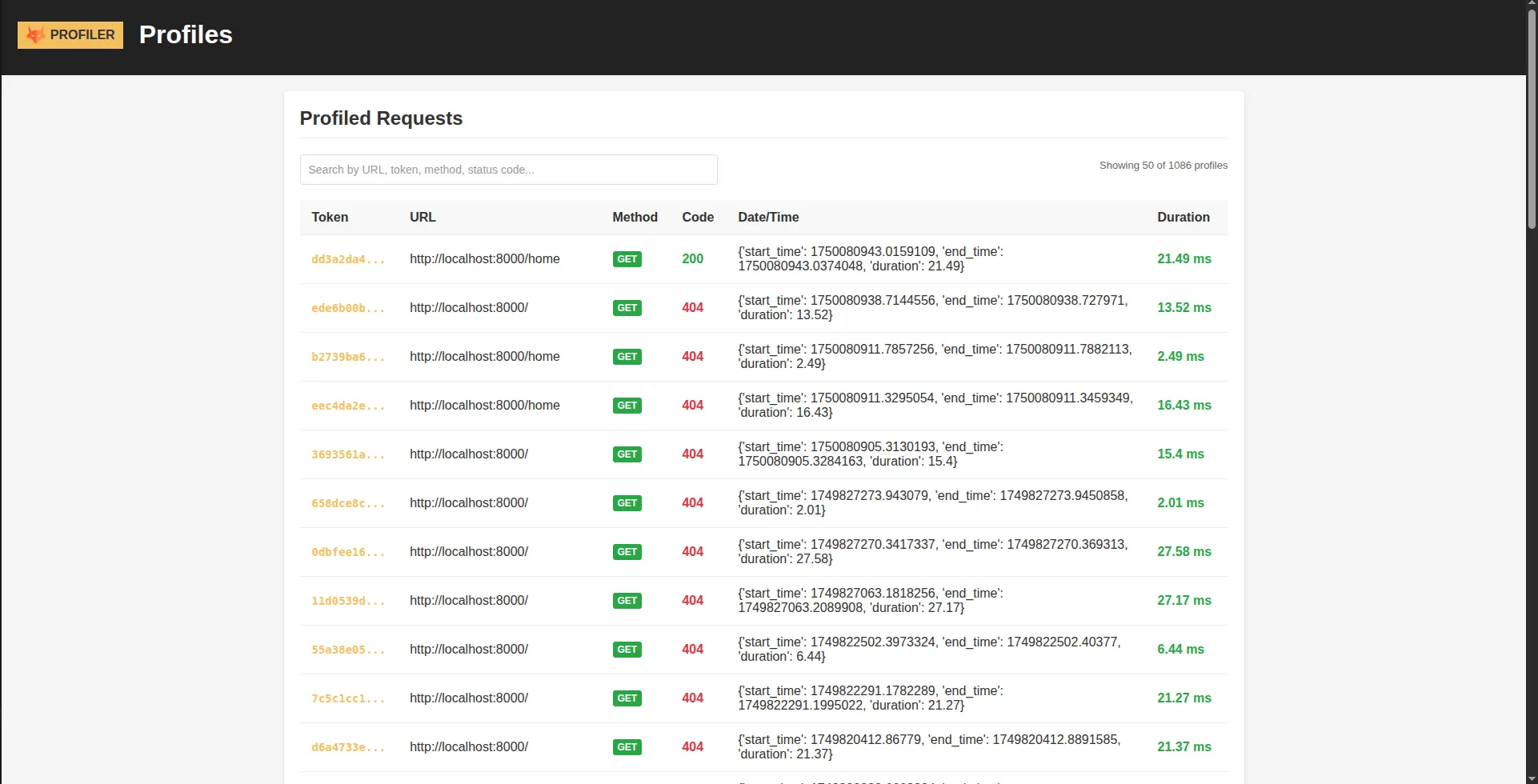Open profile token 0dbfee16...
This screenshot has width=1538, height=784.
[x=348, y=552]
